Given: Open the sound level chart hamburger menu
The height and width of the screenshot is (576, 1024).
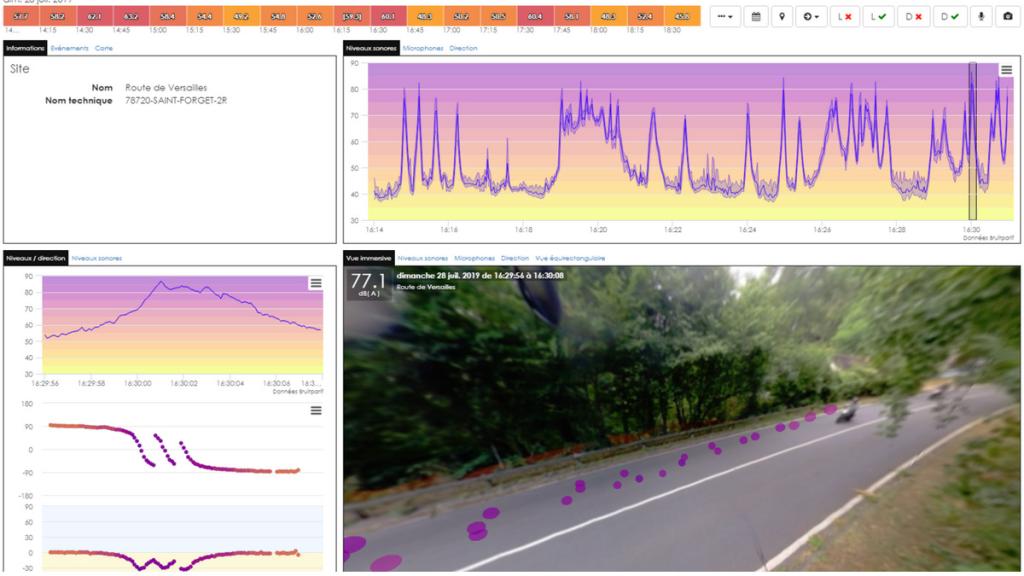Looking at the screenshot, I should click(x=1006, y=70).
